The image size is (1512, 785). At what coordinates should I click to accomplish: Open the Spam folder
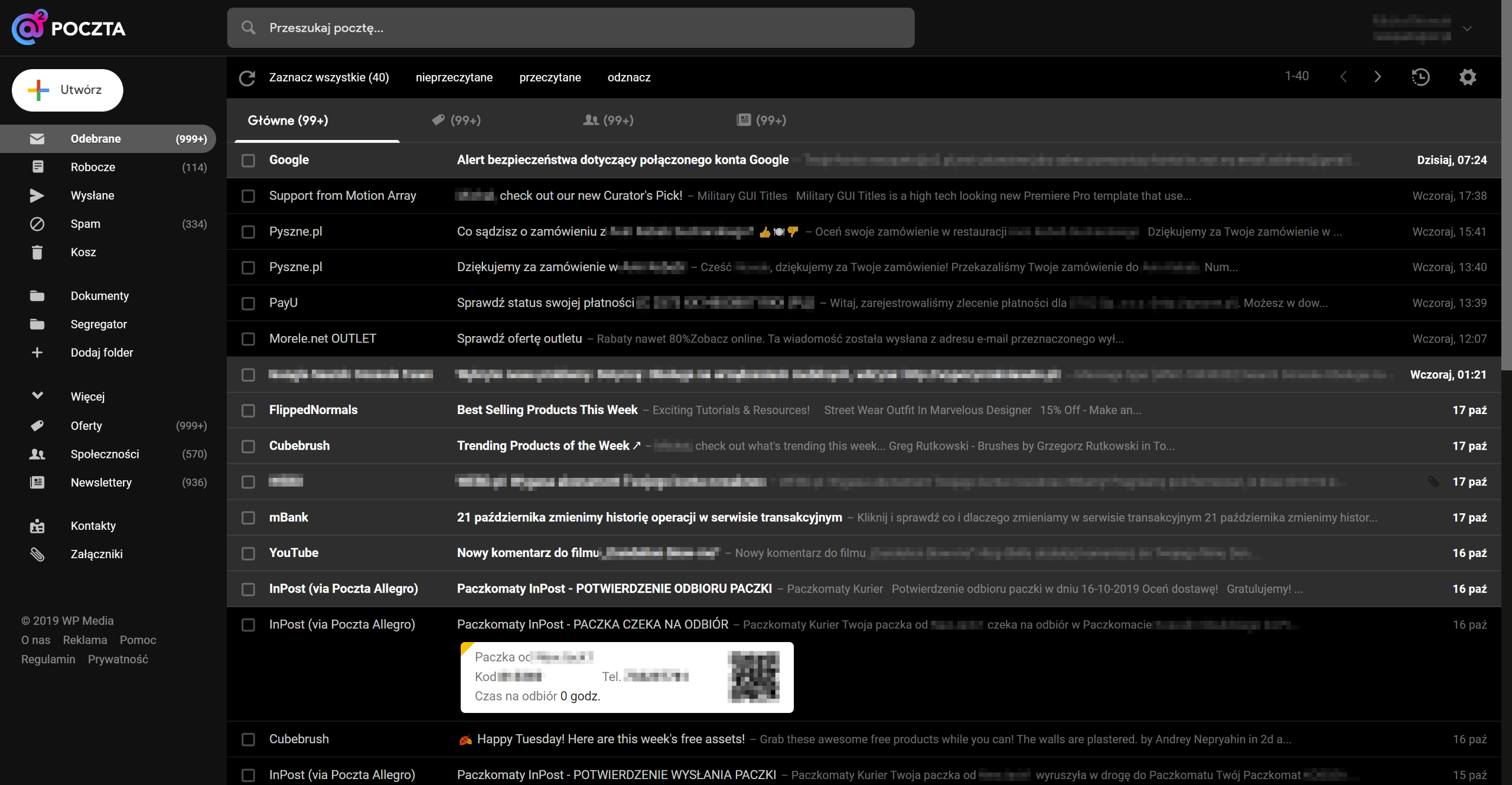tap(85, 224)
